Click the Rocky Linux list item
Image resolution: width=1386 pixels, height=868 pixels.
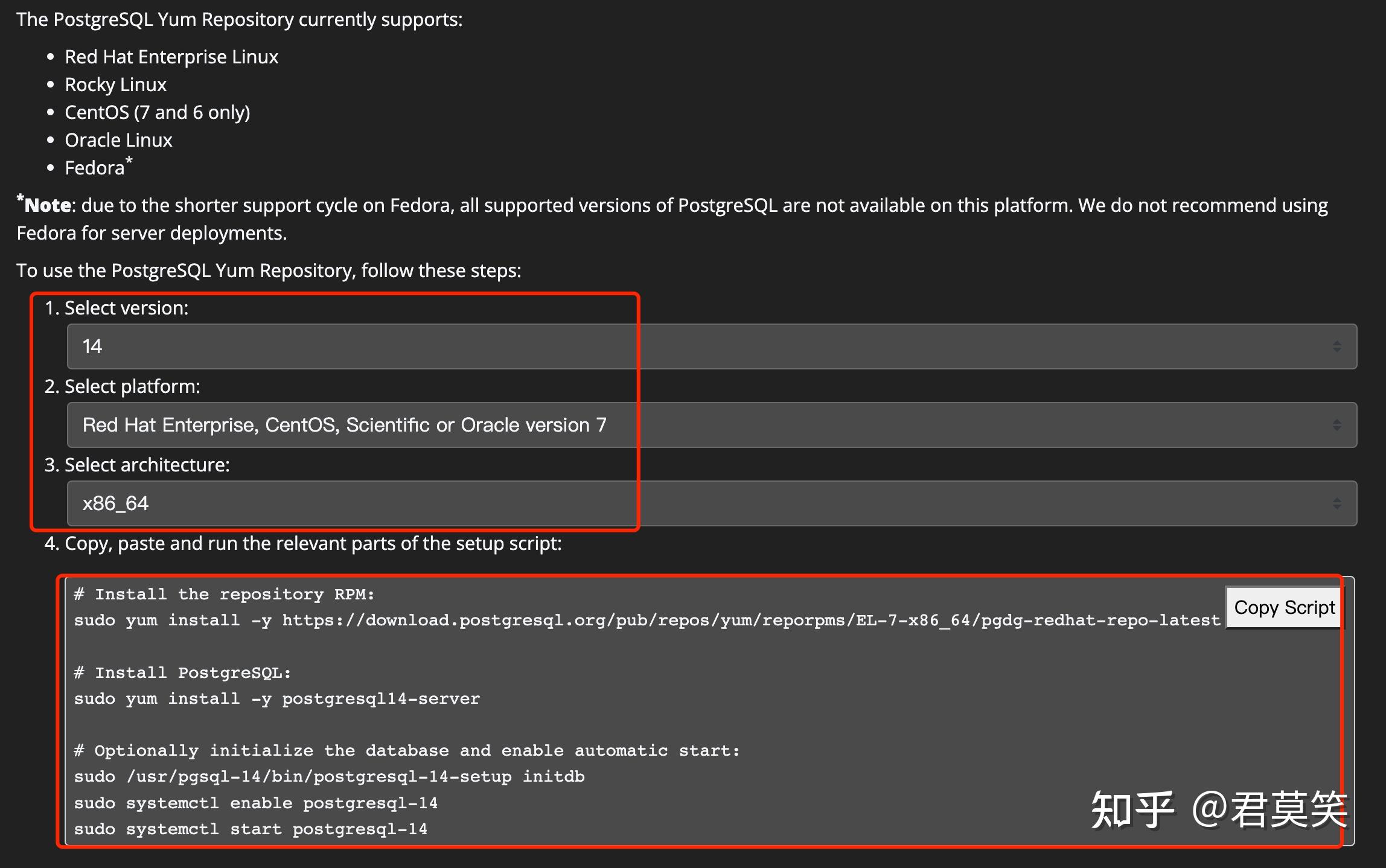click(115, 84)
